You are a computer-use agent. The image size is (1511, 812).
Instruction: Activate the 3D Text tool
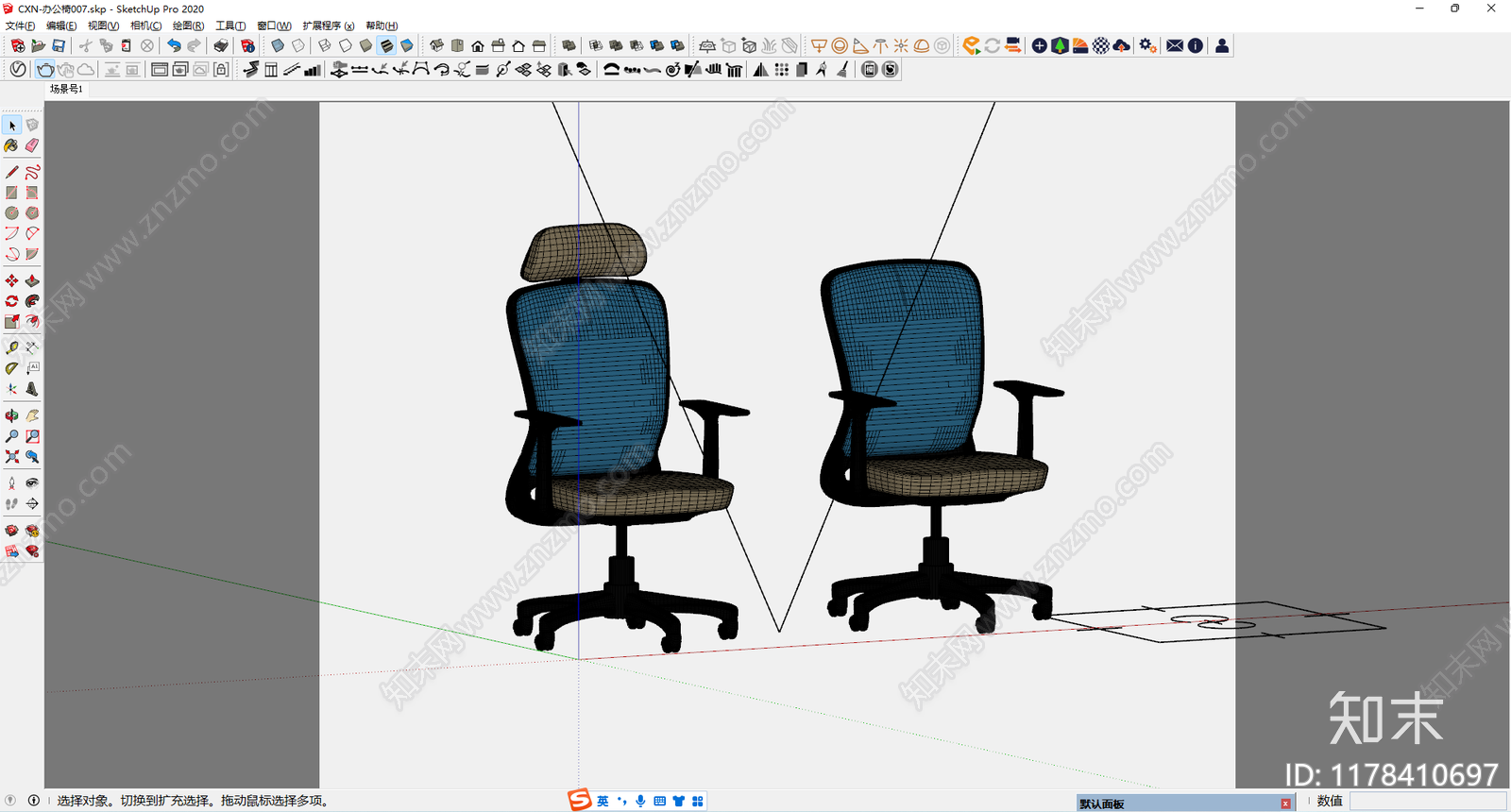click(32, 388)
